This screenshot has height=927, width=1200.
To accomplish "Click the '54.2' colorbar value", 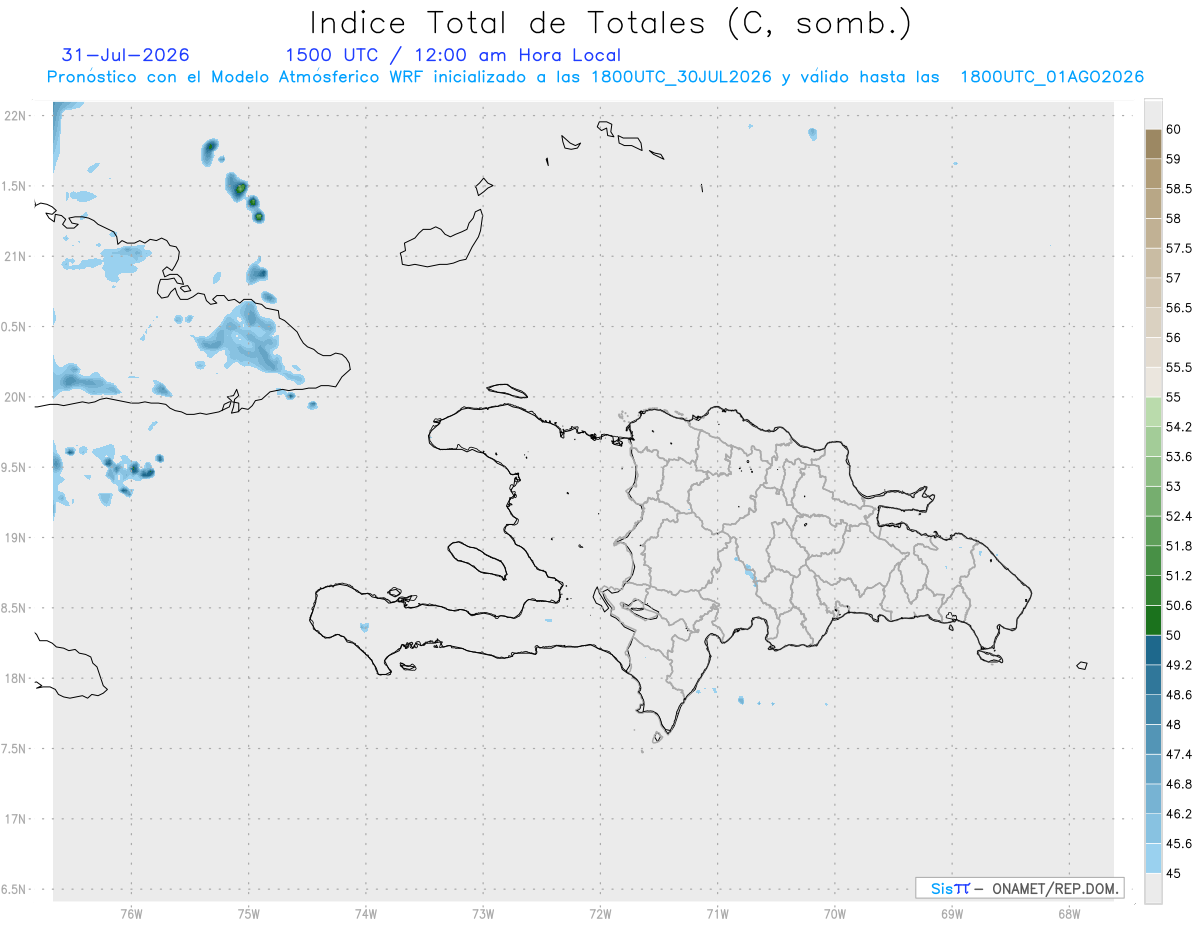I will pos(1179,427).
